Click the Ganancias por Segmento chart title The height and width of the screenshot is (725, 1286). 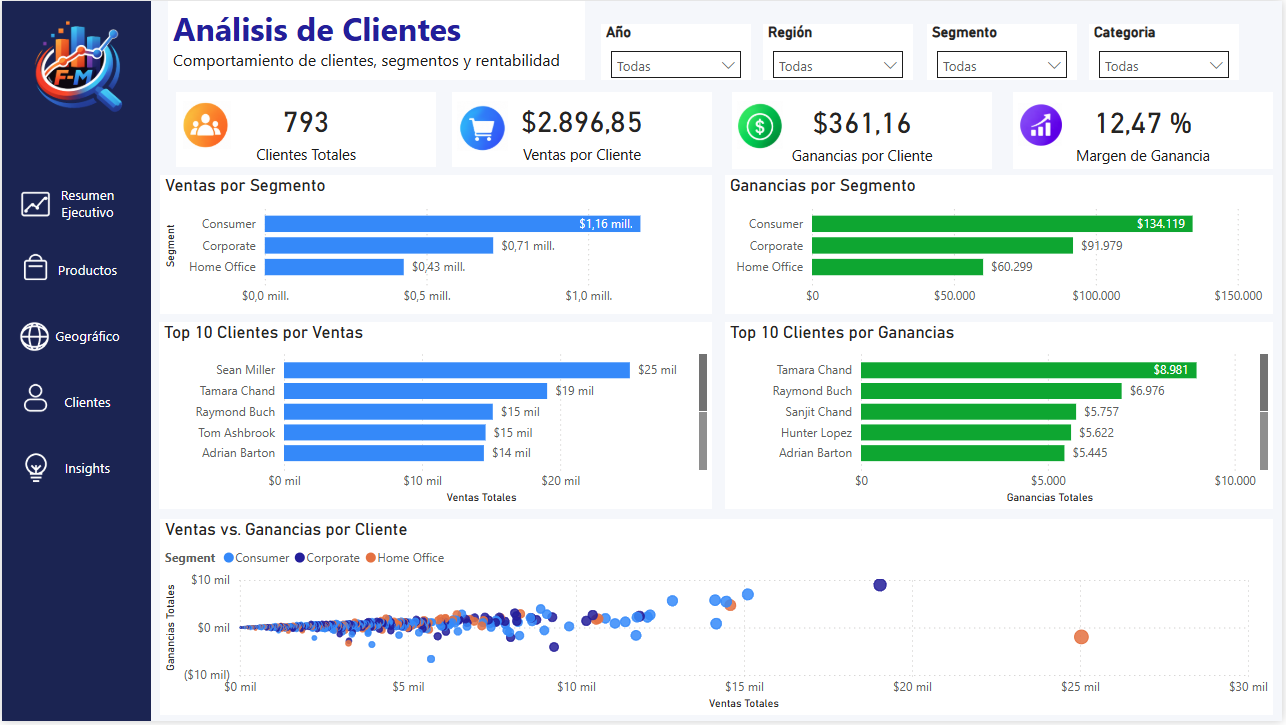pos(823,186)
